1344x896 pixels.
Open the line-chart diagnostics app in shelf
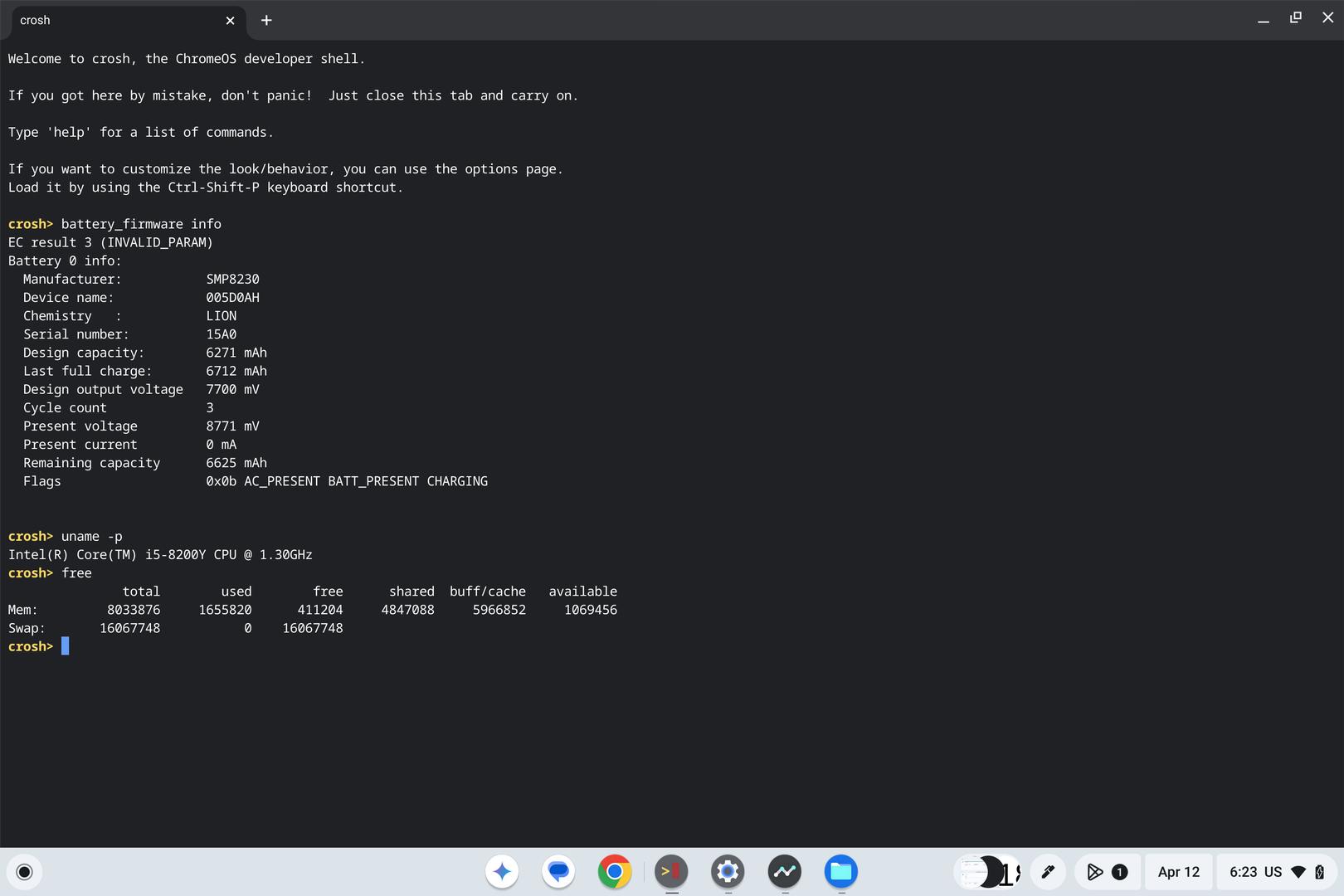[784, 872]
